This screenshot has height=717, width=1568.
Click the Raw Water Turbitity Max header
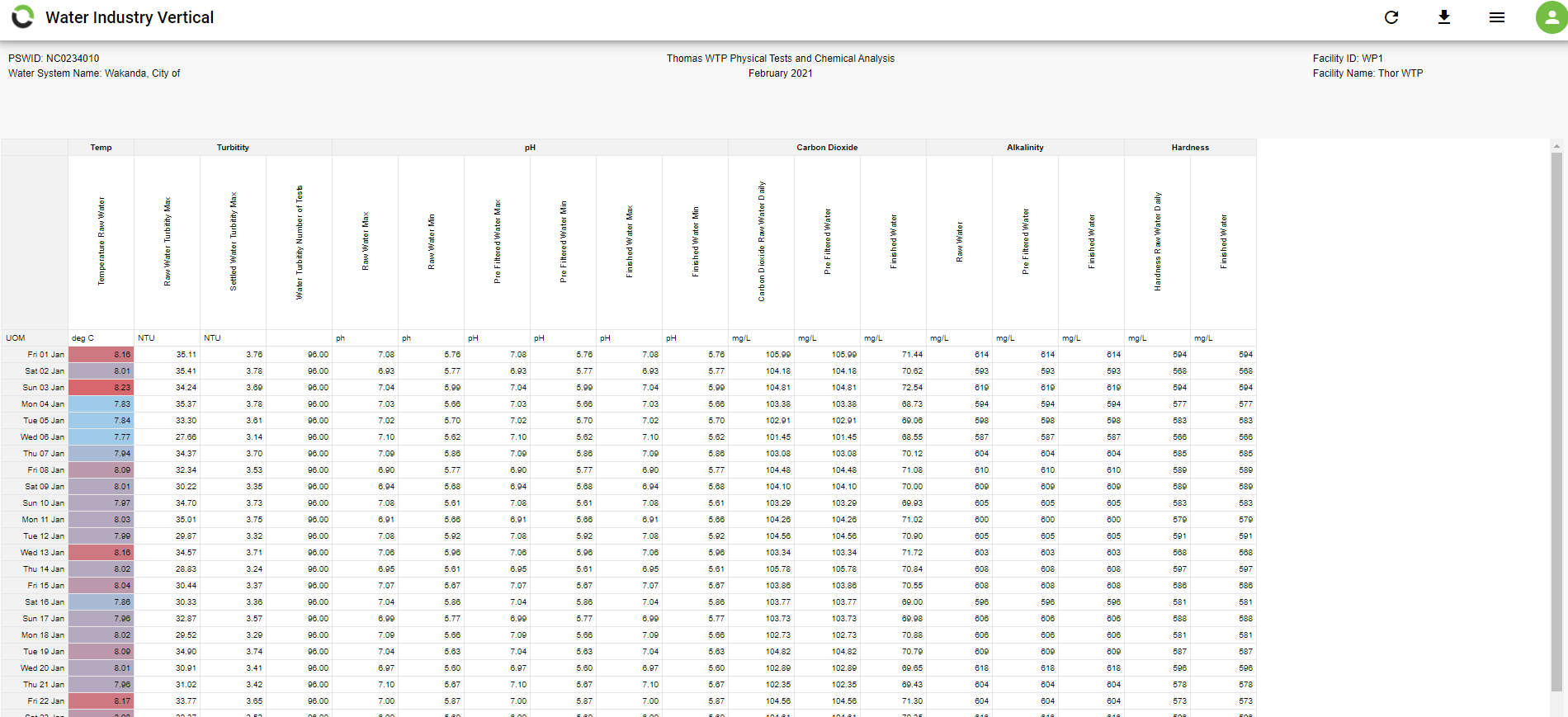(x=168, y=243)
